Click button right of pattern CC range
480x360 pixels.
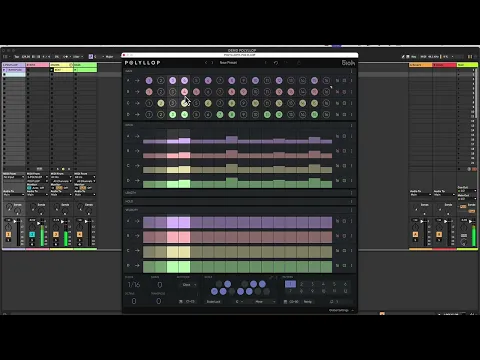point(308,302)
